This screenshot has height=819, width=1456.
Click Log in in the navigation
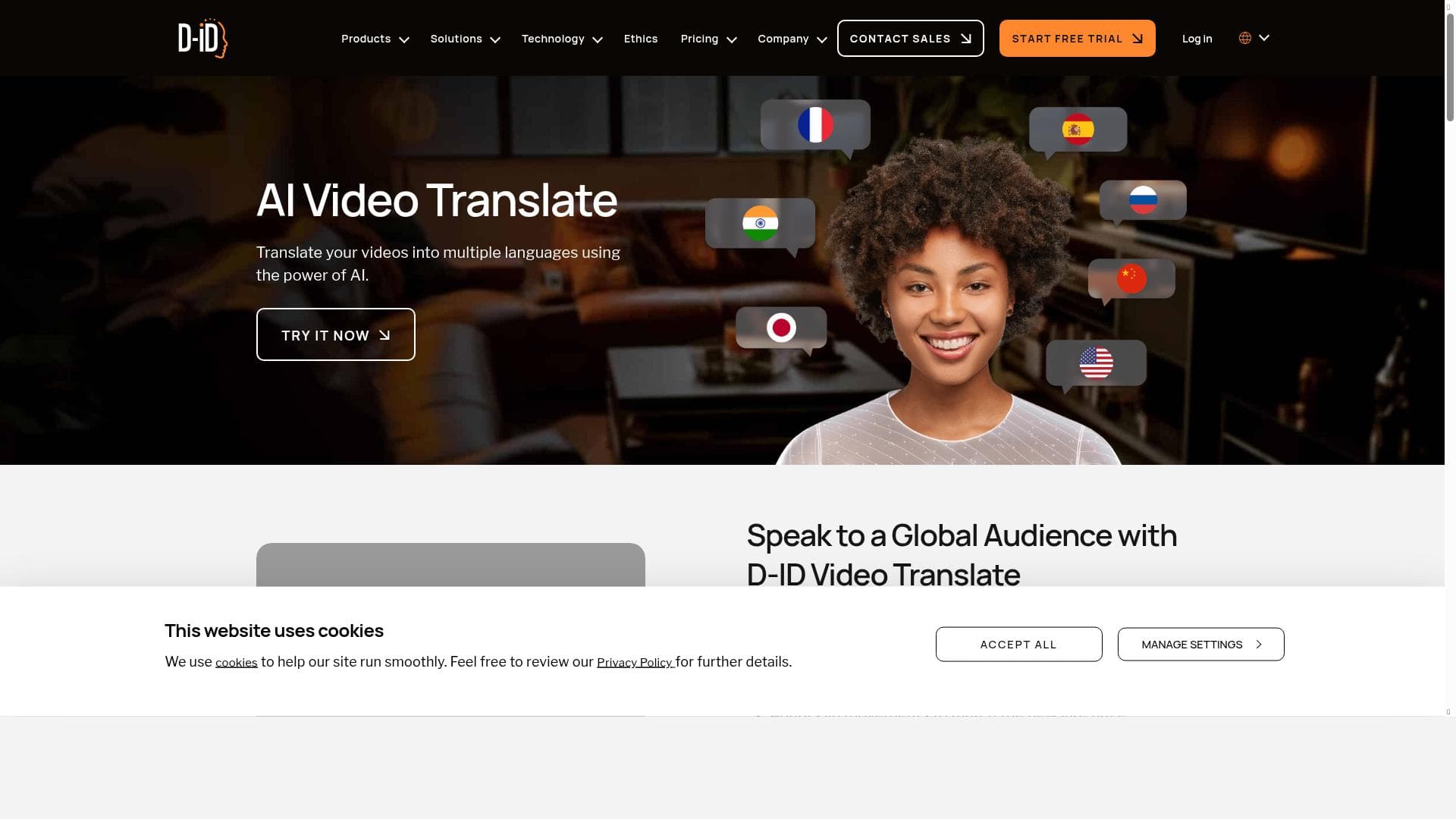1197,39
